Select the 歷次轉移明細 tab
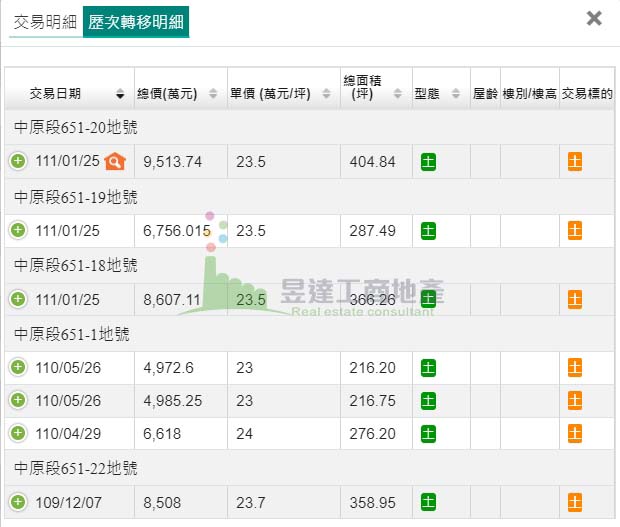This screenshot has width=620, height=527. 136,20
